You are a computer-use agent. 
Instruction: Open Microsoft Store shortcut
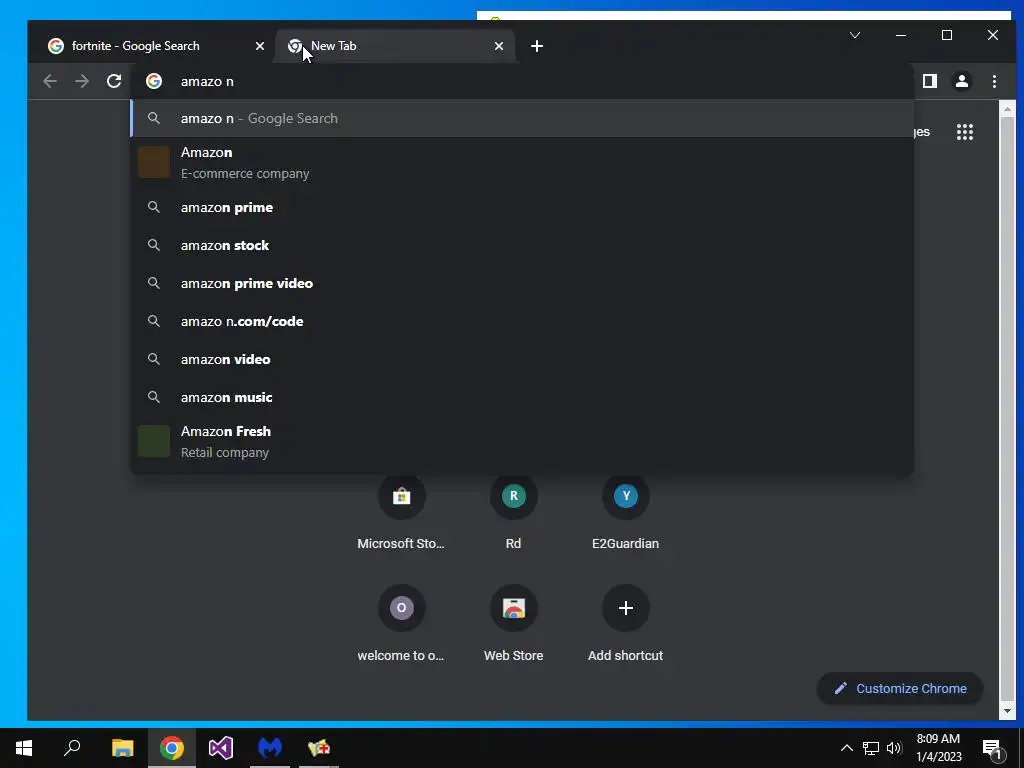click(401, 513)
